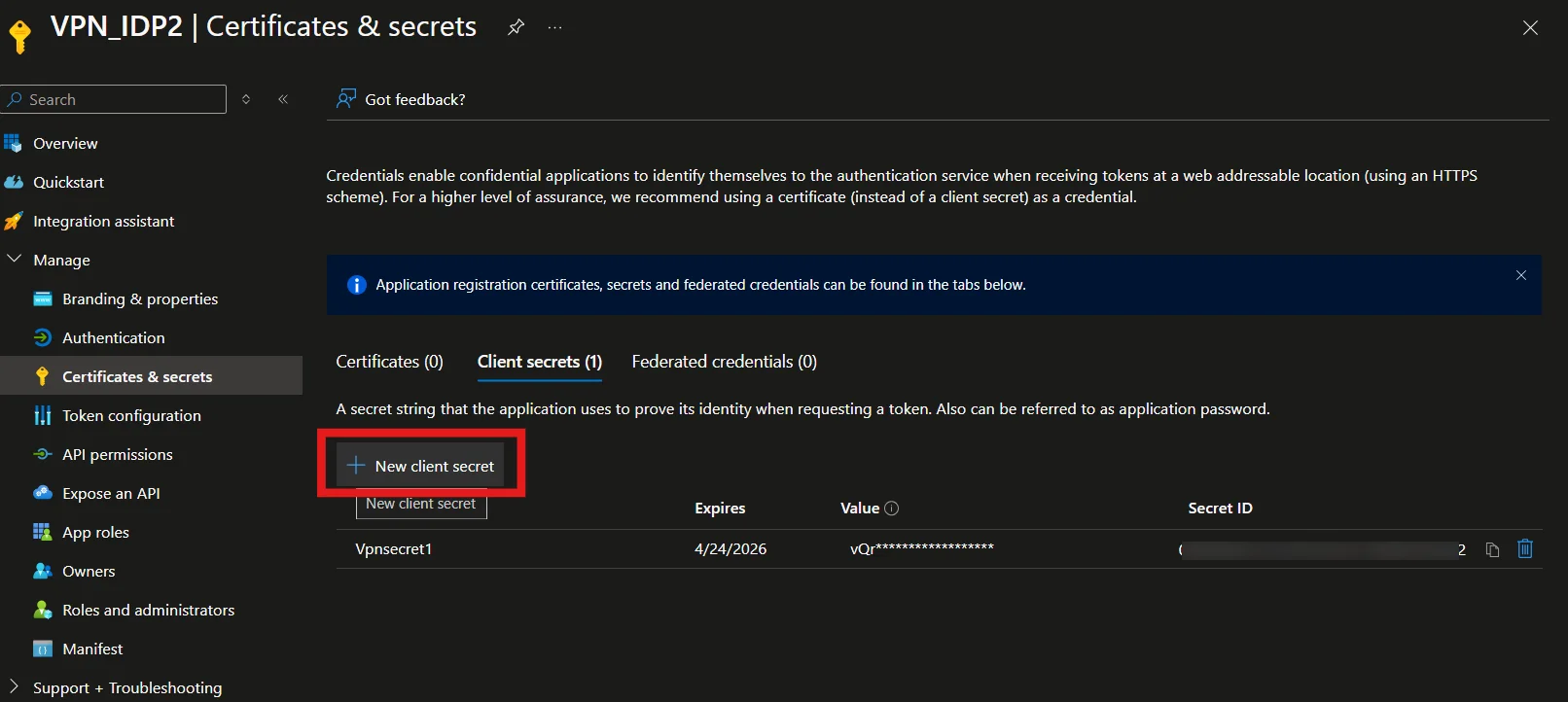The height and width of the screenshot is (702, 1568).
Task: Click the Owners people icon
Action: pyautogui.click(x=42, y=571)
